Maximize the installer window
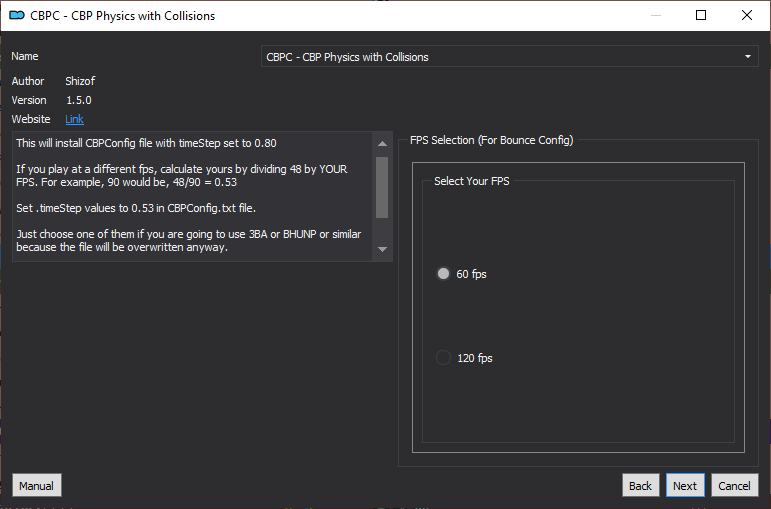The image size is (771, 509). (701, 15)
